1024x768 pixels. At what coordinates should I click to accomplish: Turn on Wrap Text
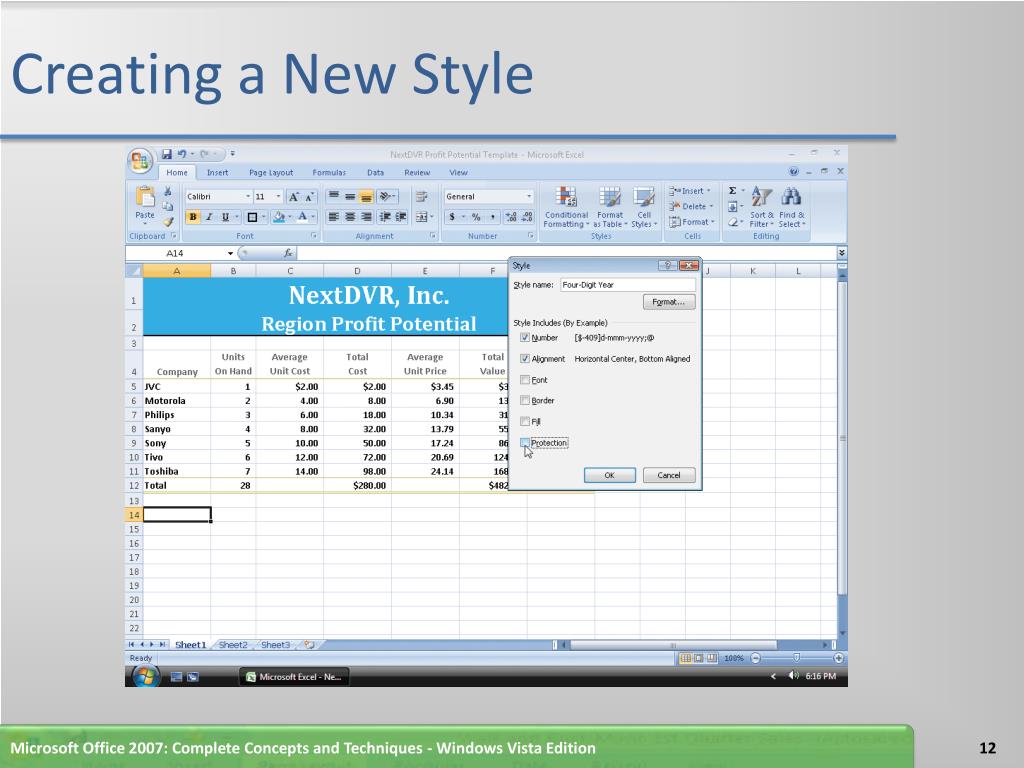421,197
